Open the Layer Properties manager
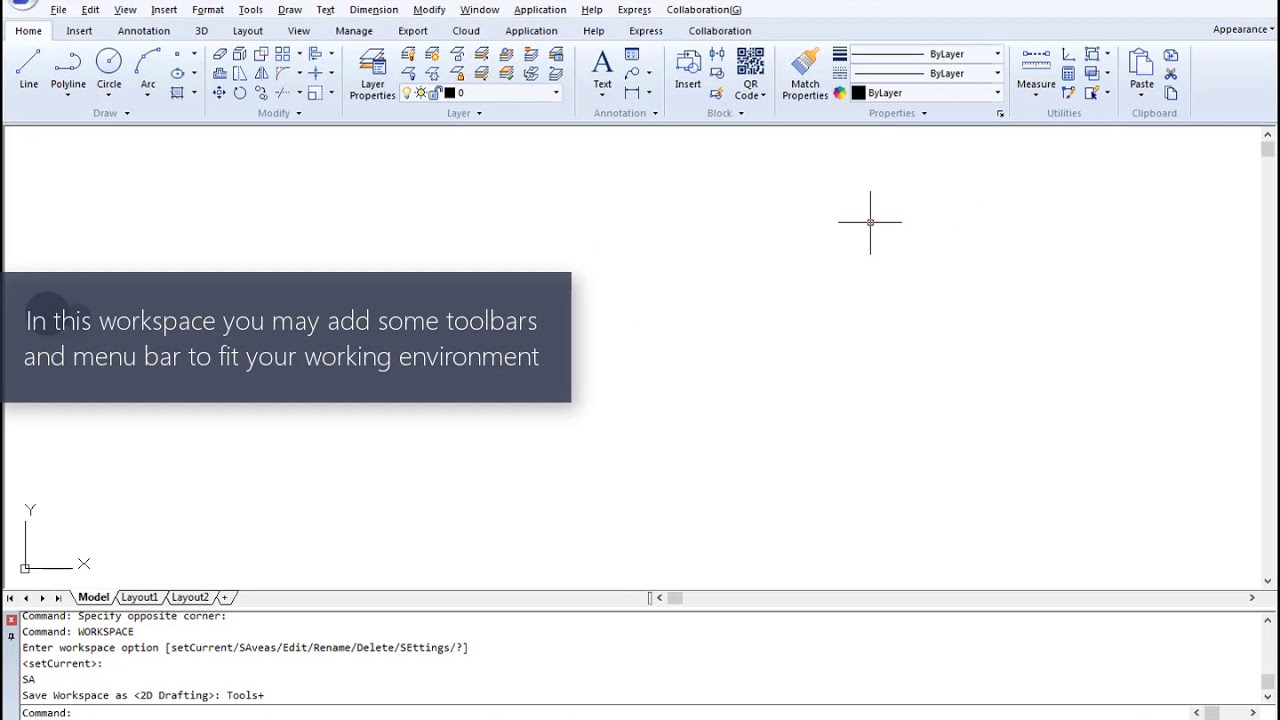The image size is (1280, 720). tap(372, 74)
